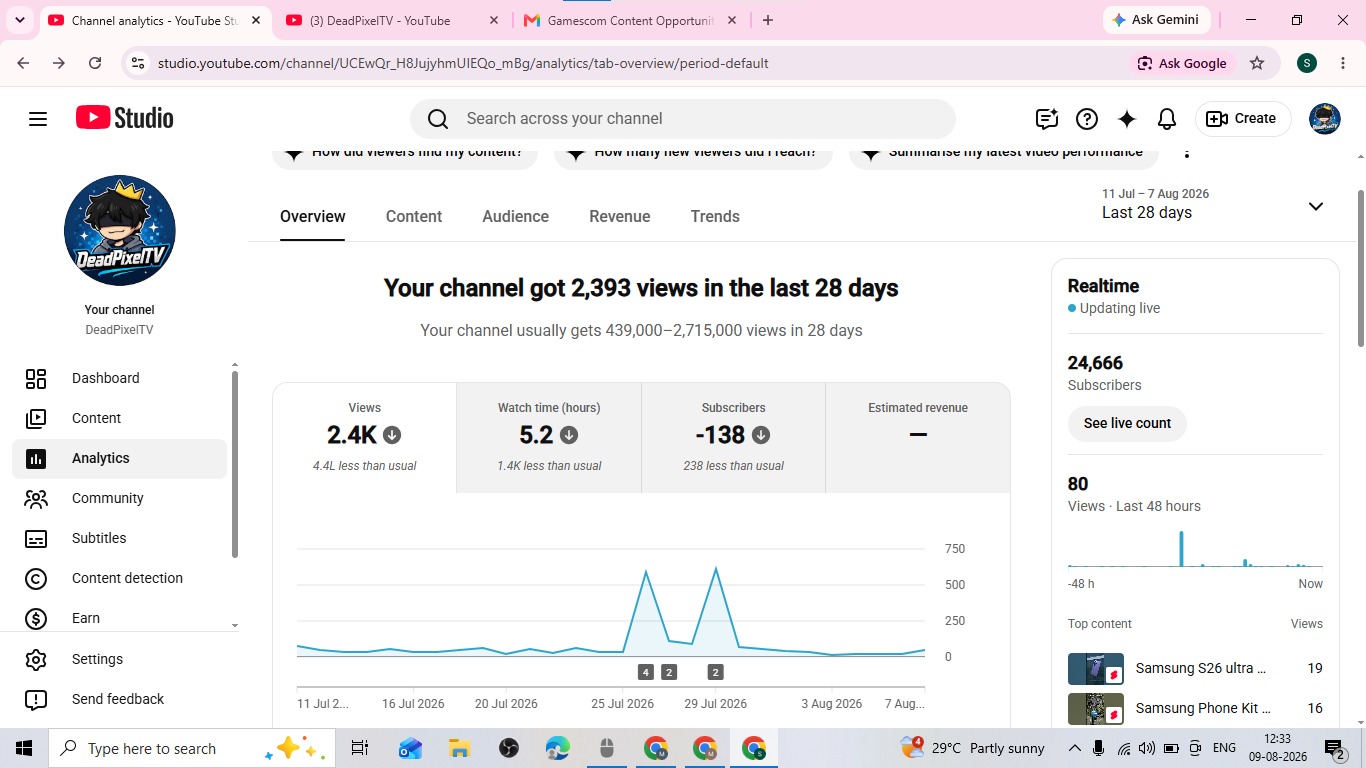
Task: Open a new browser tab
Action: pos(768,20)
